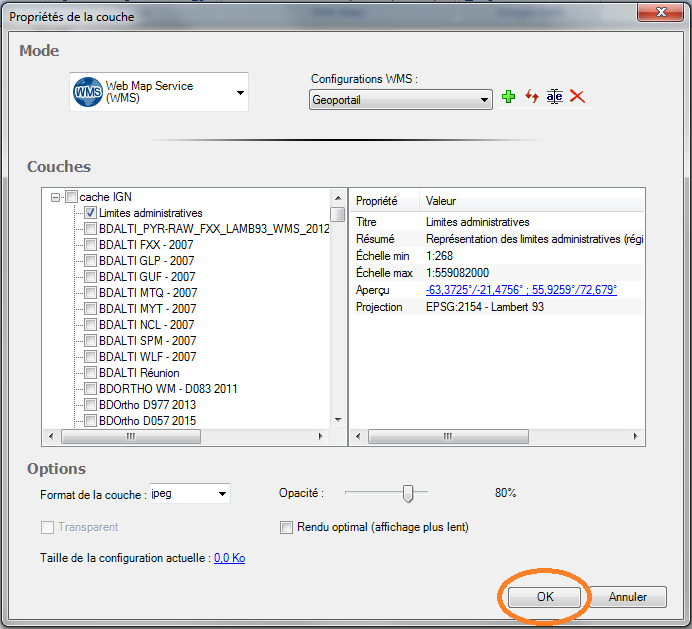This screenshot has width=692, height=629.
Task: Select BDALTI FXX - 2007 tree item
Action: coord(146,245)
